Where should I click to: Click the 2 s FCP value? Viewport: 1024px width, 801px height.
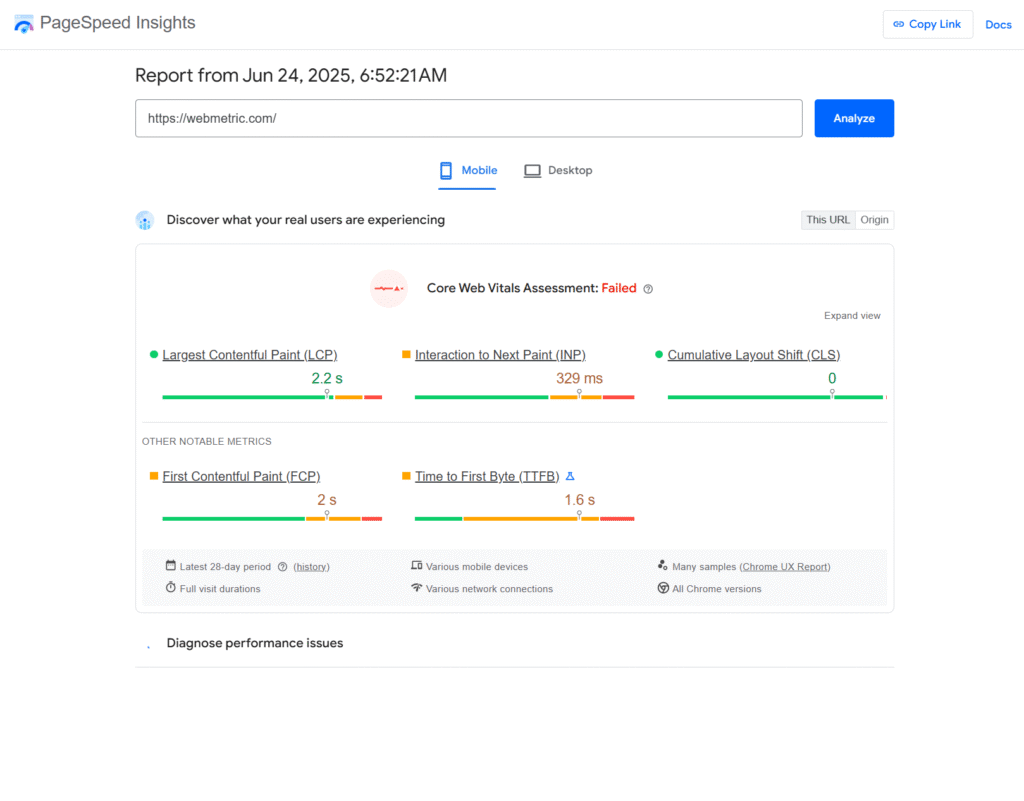[327, 499]
